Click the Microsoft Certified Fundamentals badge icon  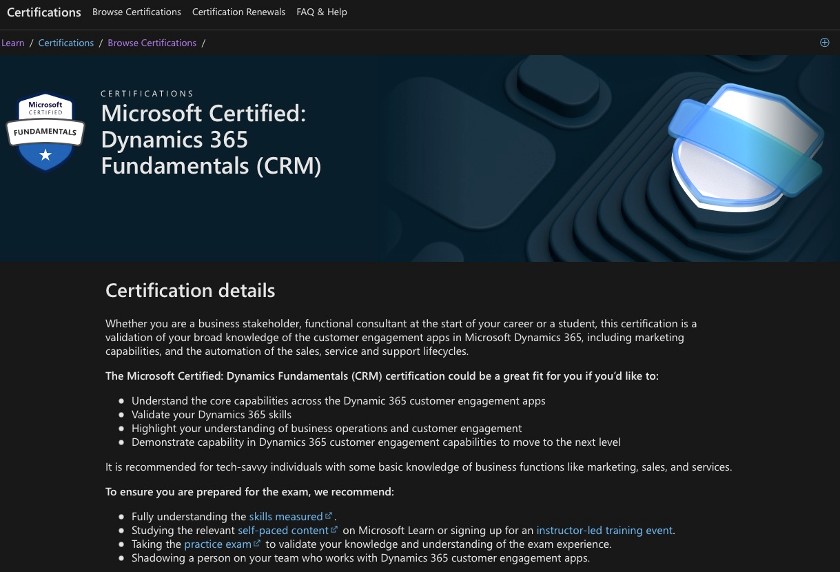coord(44,132)
